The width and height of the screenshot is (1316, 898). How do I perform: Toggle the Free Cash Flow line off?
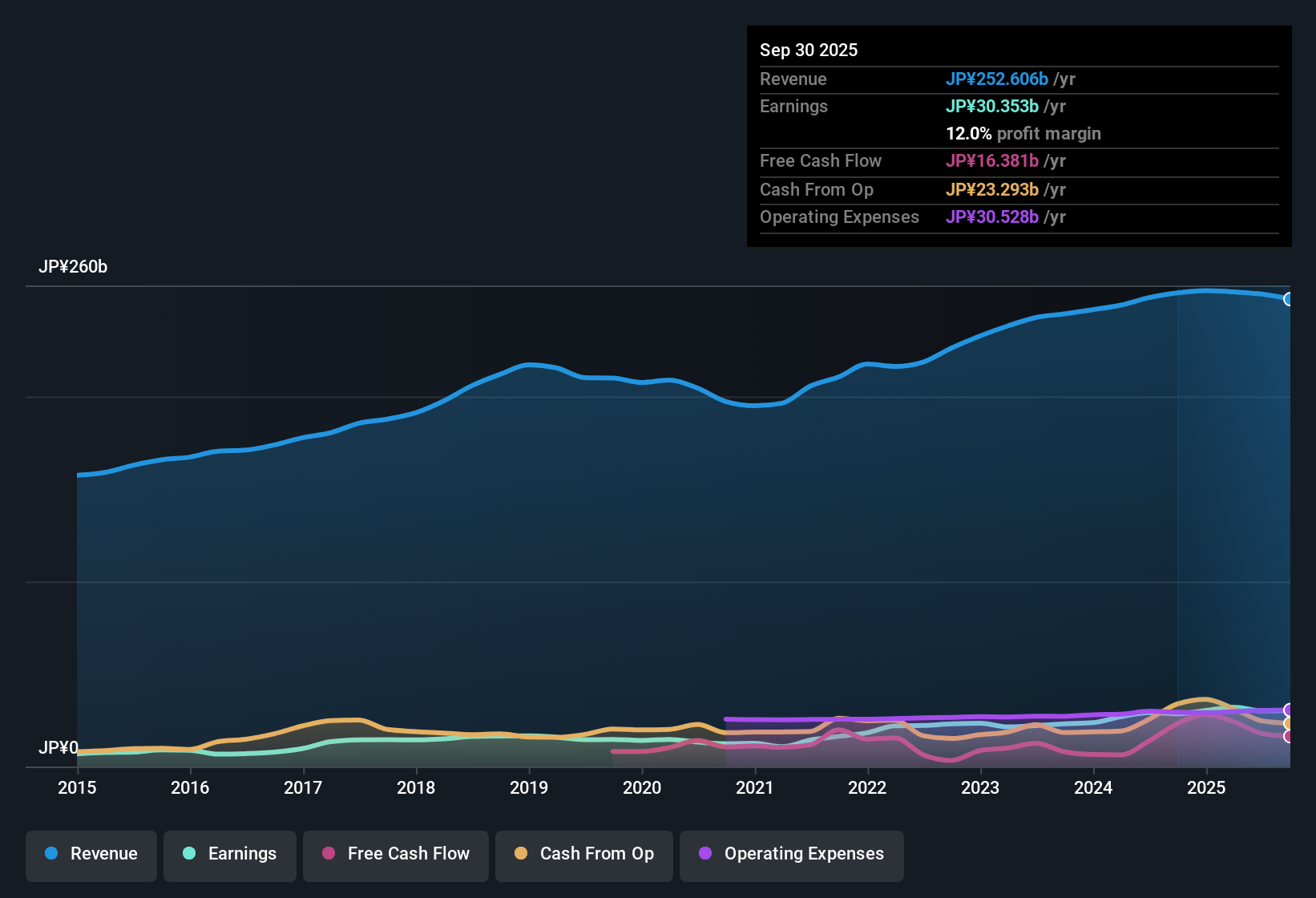(395, 854)
